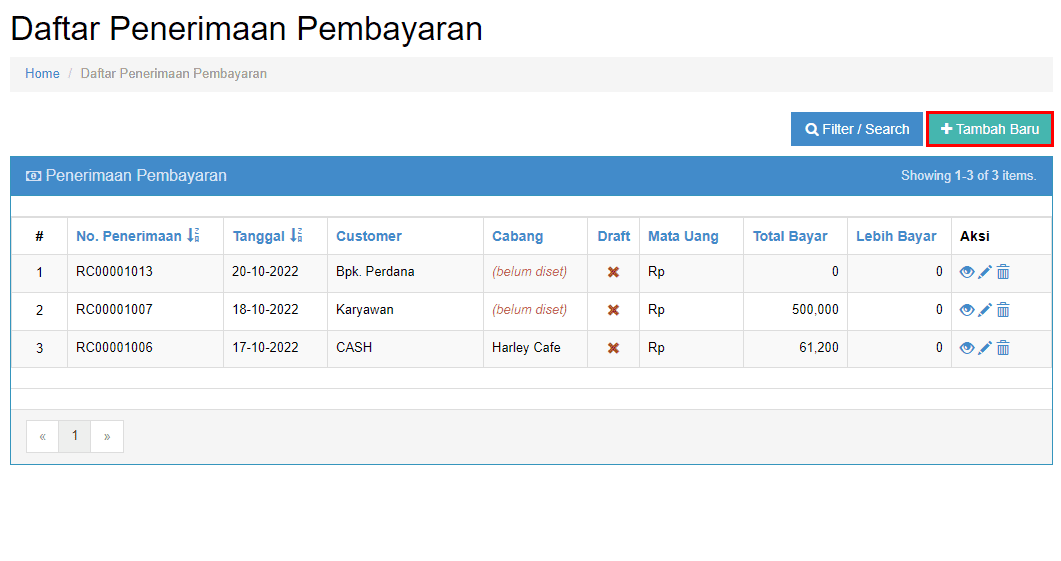The height and width of the screenshot is (561, 1061).
Task: View receipt RC00001013 with eye icon
Action: [967, 272]
